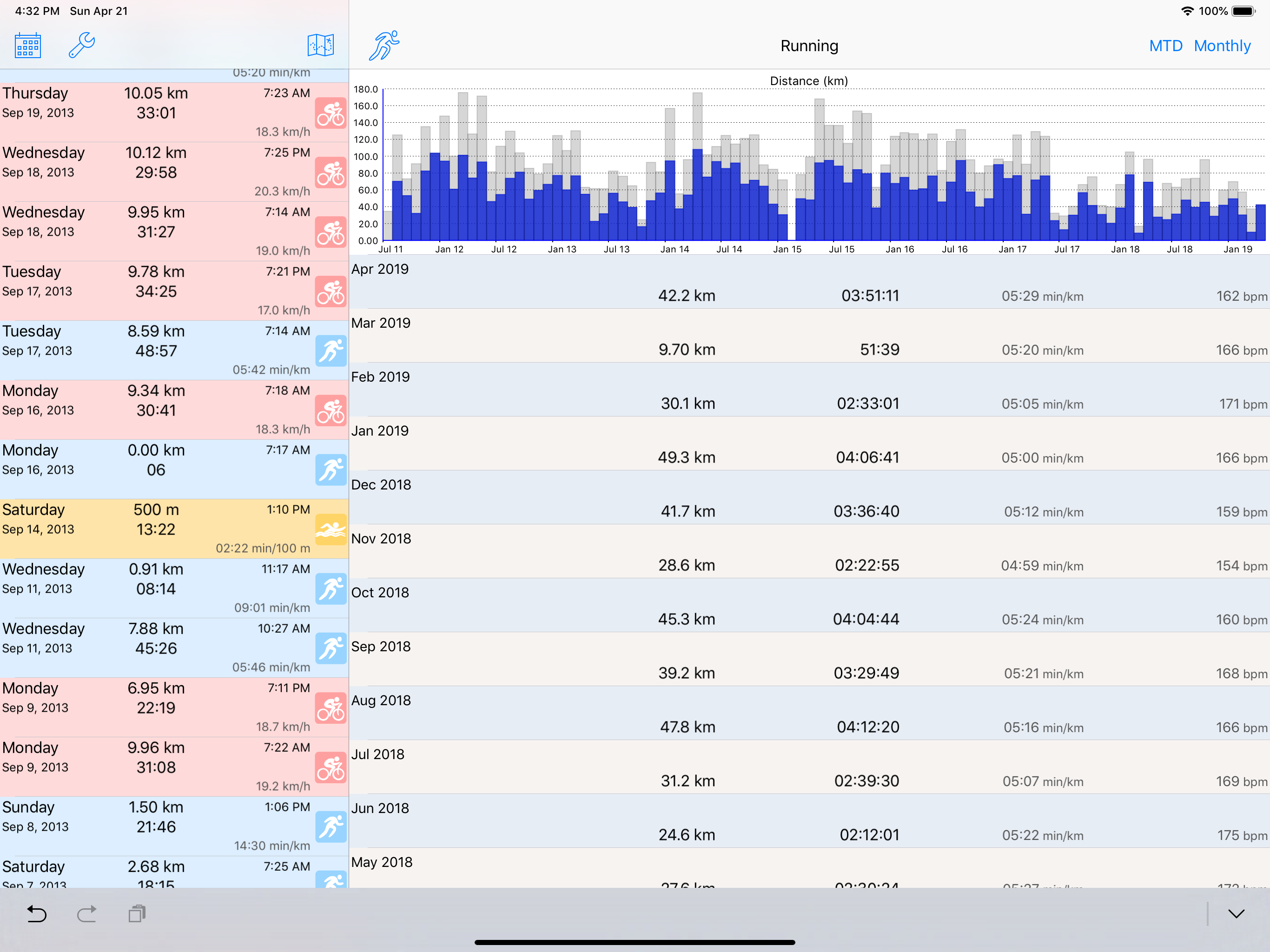Select the Dec 2018 summary row
1270x952 pixels.
tap(809, 498)
